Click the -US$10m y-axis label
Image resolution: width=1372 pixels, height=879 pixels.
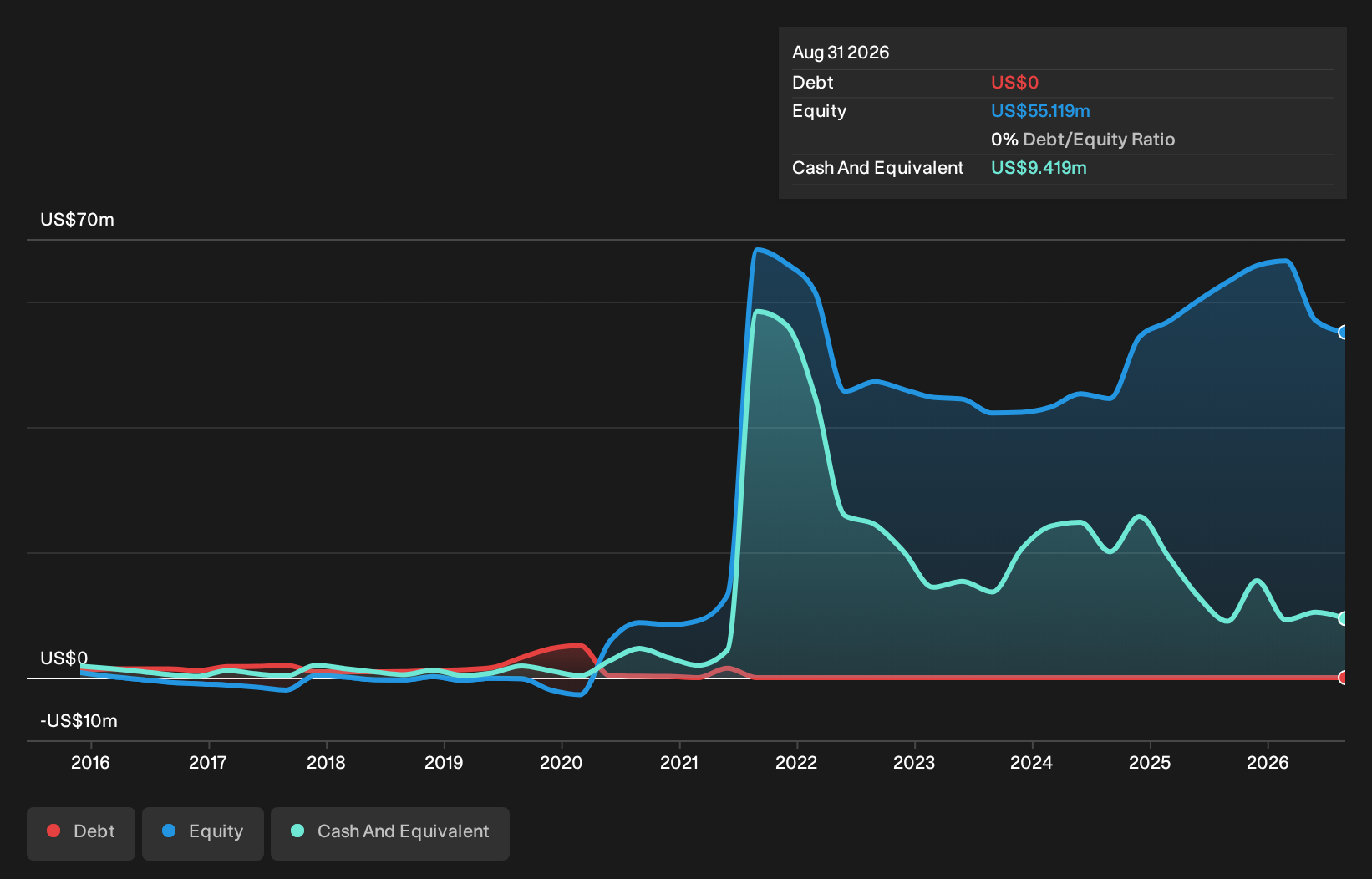[x=79, y=721]
